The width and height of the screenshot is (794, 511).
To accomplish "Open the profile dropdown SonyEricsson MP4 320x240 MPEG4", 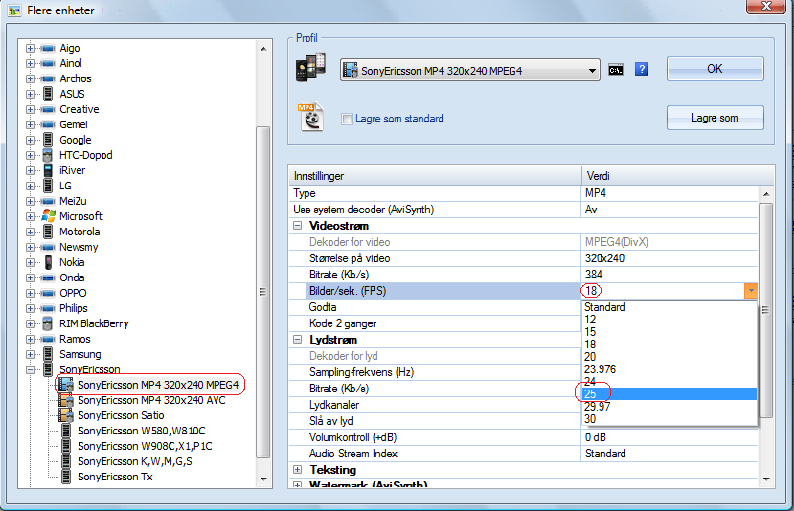I will (470, 70).
